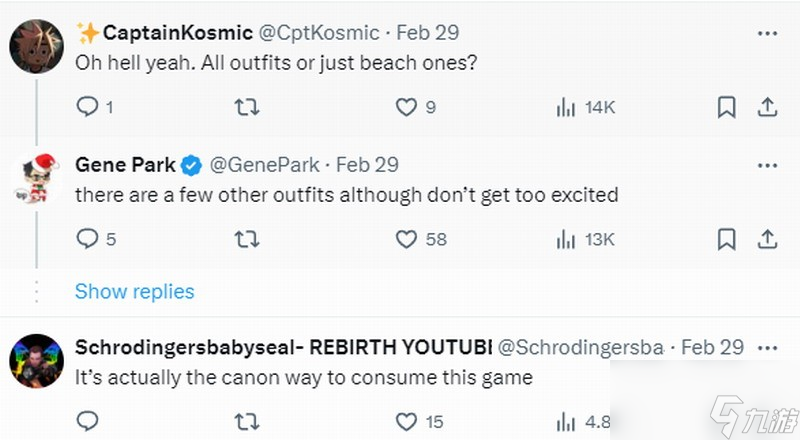Open more options on Gene Park's tweet
This screenshot has width=800, height=440.
[x=767, y=165]
